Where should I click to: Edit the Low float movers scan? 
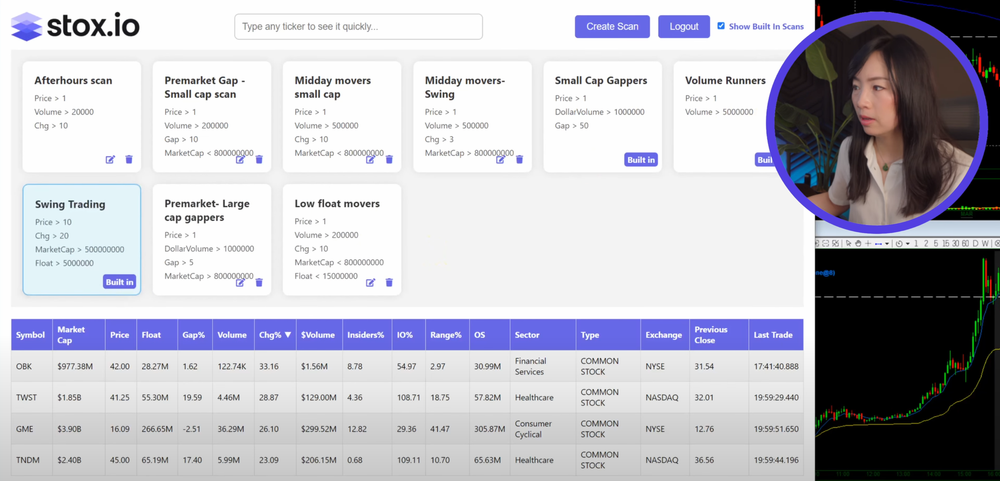371,283
